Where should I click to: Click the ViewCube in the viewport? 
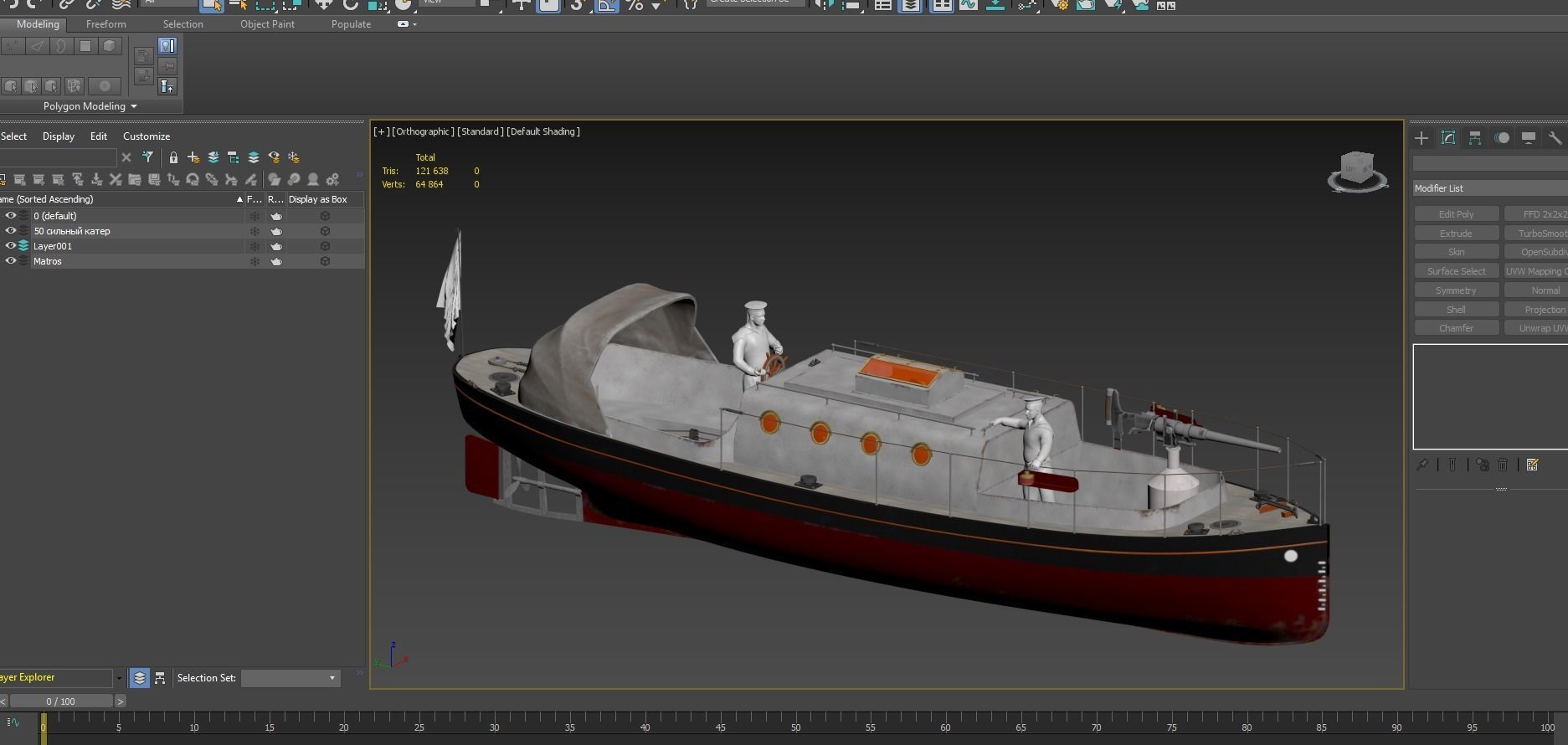point(1357,172)
